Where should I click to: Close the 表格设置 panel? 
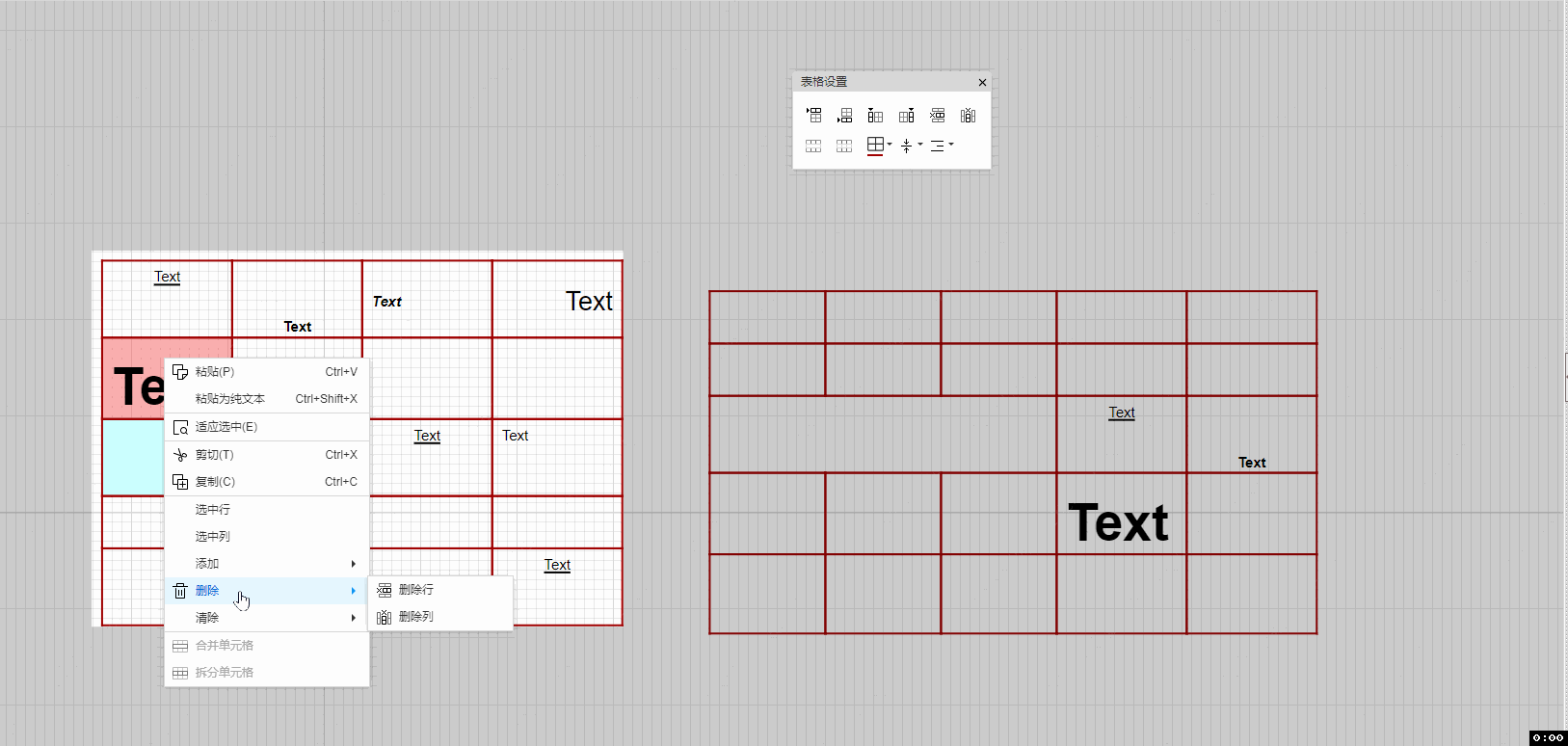click(982, 83)
